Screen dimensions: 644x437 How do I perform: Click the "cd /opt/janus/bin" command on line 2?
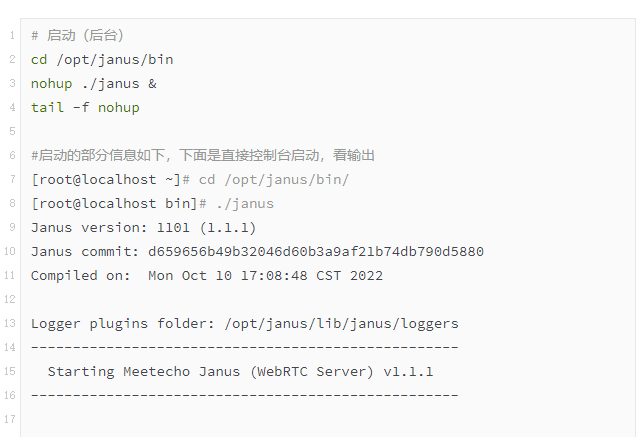102,60
